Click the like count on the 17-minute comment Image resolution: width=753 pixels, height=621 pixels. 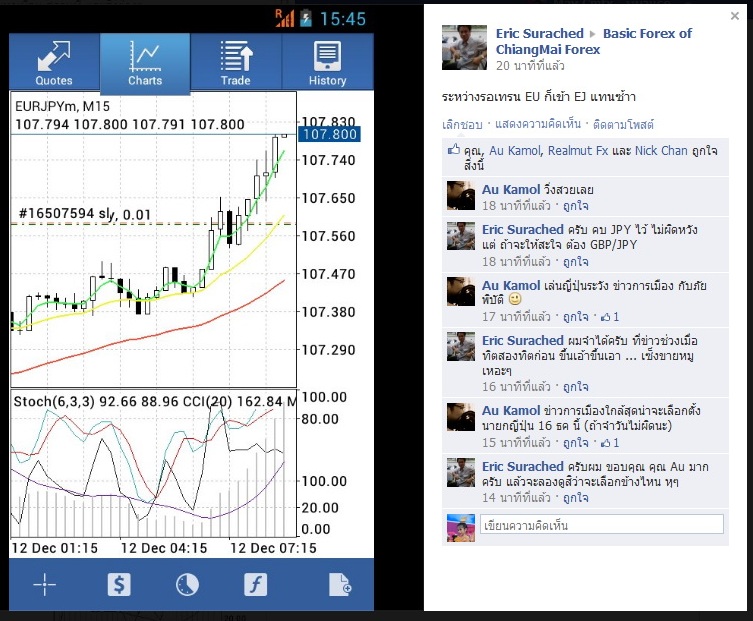pos(610,317)
